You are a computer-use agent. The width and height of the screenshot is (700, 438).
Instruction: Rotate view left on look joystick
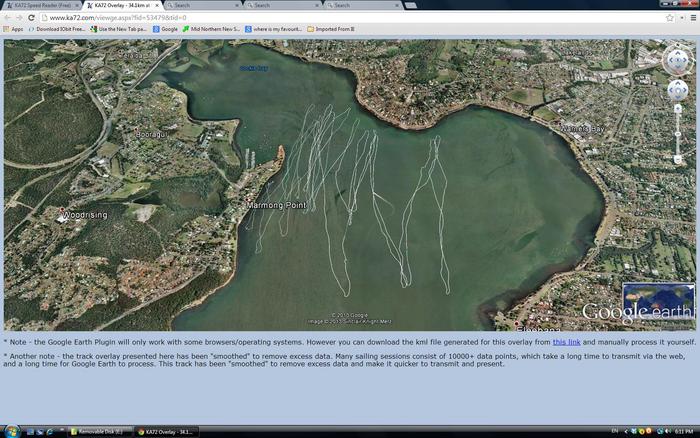tap(670, 60)
